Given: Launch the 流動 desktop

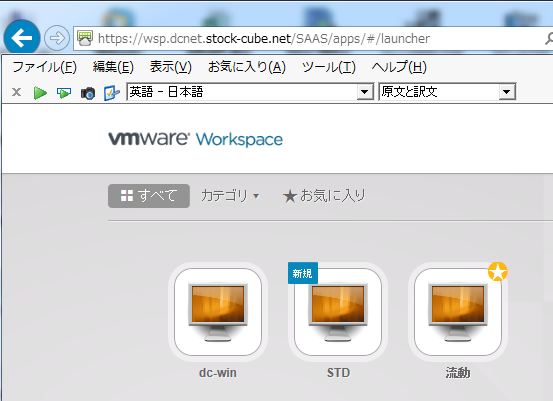Looking at the screenshot, I should coord(458,312).
